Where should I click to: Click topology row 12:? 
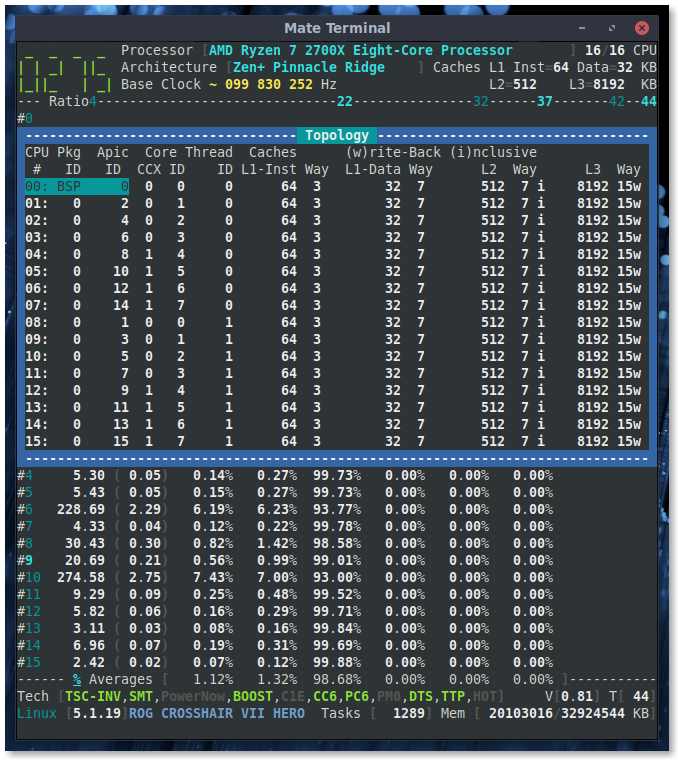(333, 390)
